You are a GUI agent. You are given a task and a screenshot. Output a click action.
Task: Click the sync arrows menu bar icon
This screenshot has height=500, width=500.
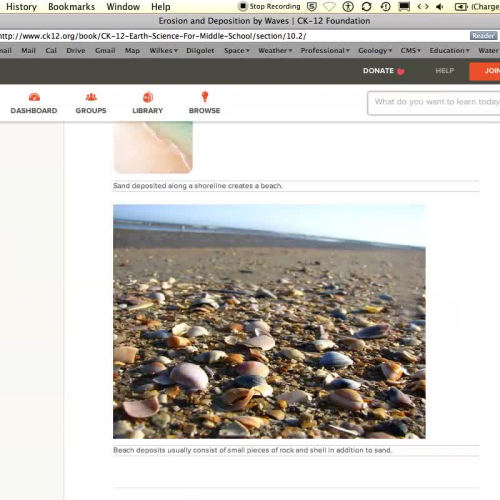[x=367, y=6]
